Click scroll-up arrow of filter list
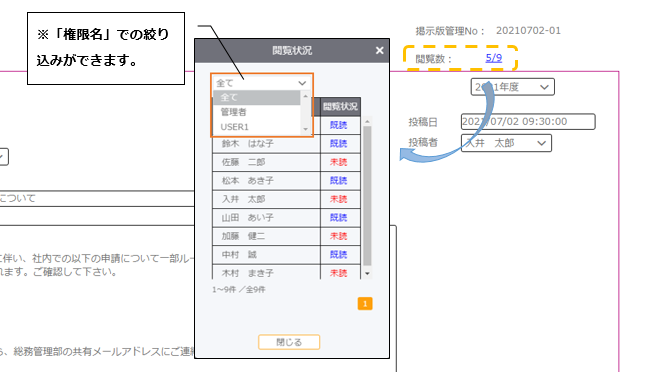Screen dimensions: 648x372 coord(305,96)
